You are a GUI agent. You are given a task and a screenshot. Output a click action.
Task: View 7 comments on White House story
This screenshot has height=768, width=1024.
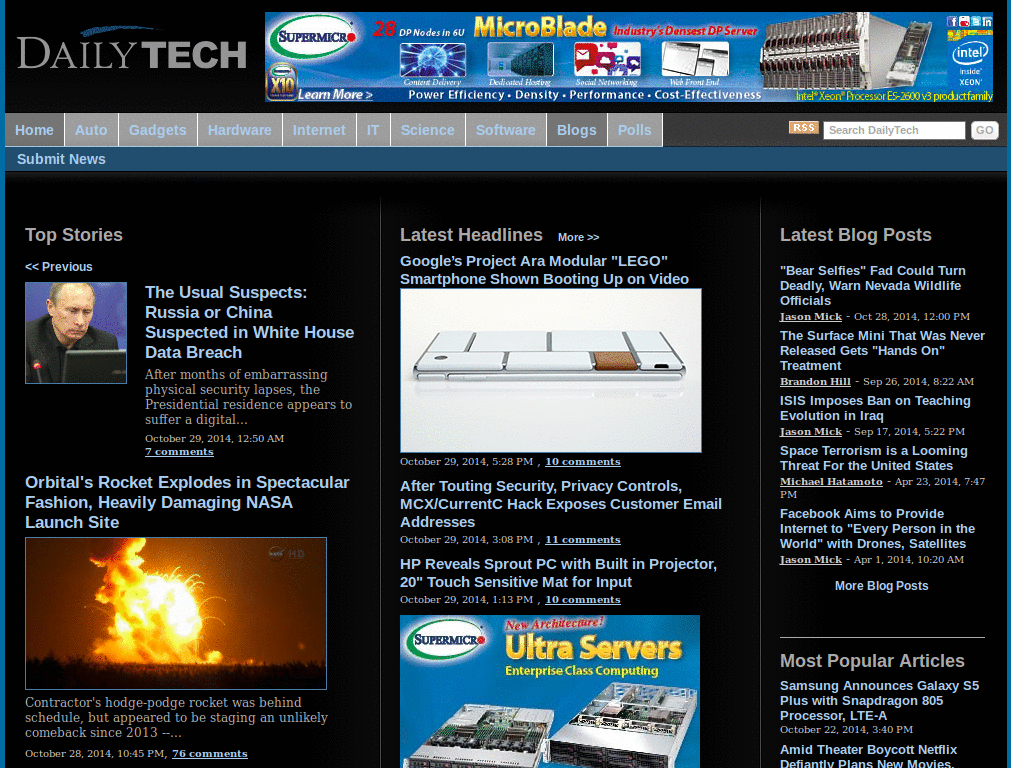pos(179,451)
